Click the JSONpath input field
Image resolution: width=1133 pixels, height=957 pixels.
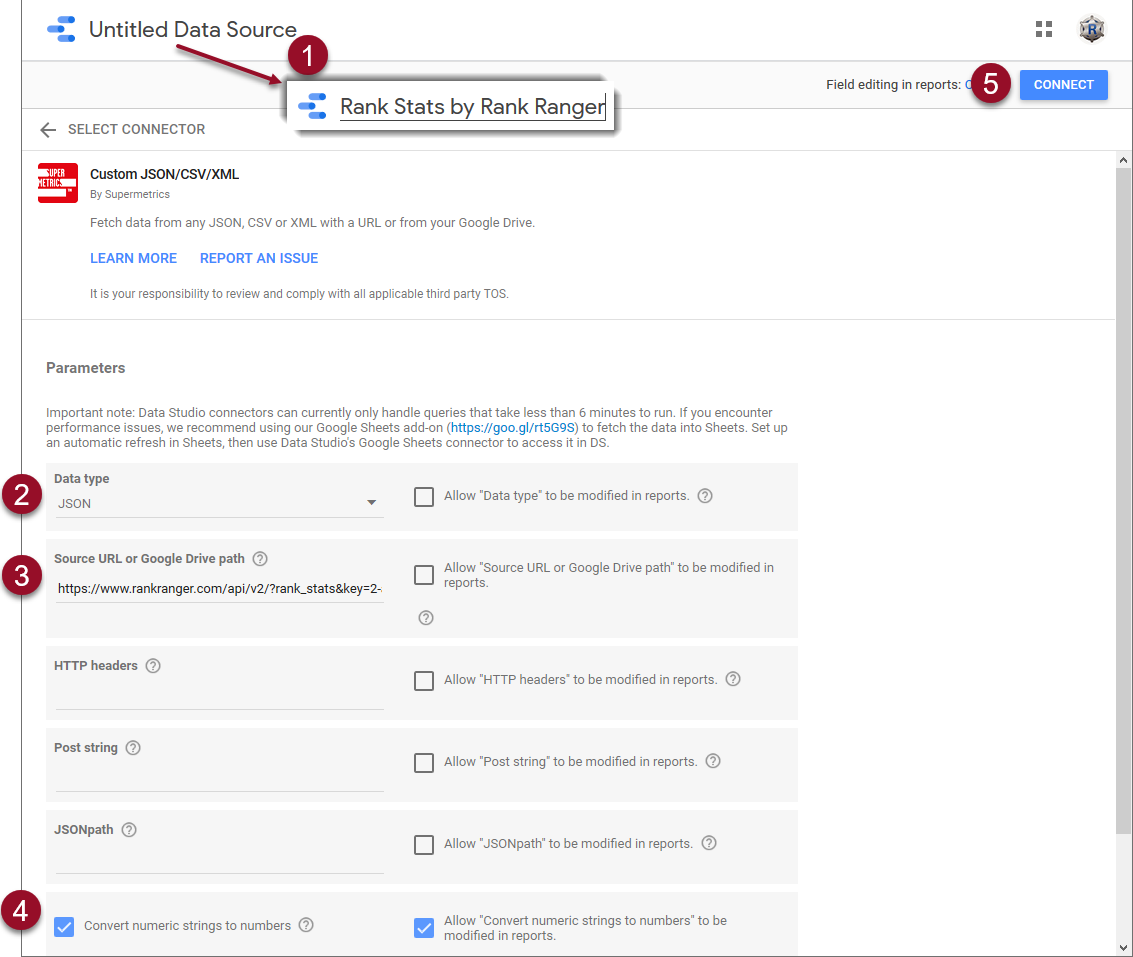coord(219,860)
